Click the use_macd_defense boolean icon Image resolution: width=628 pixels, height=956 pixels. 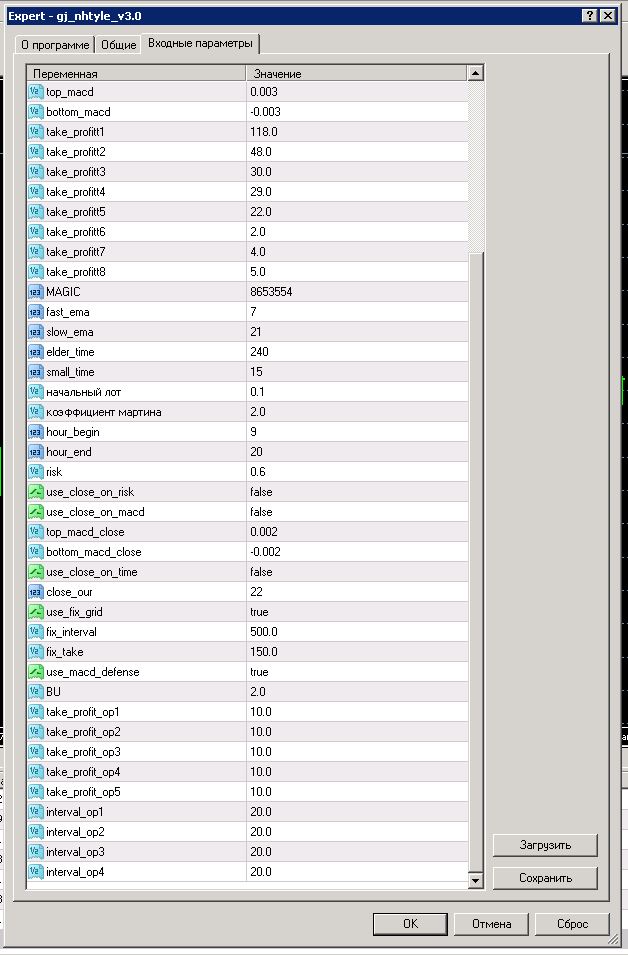[x=35, y=672]
